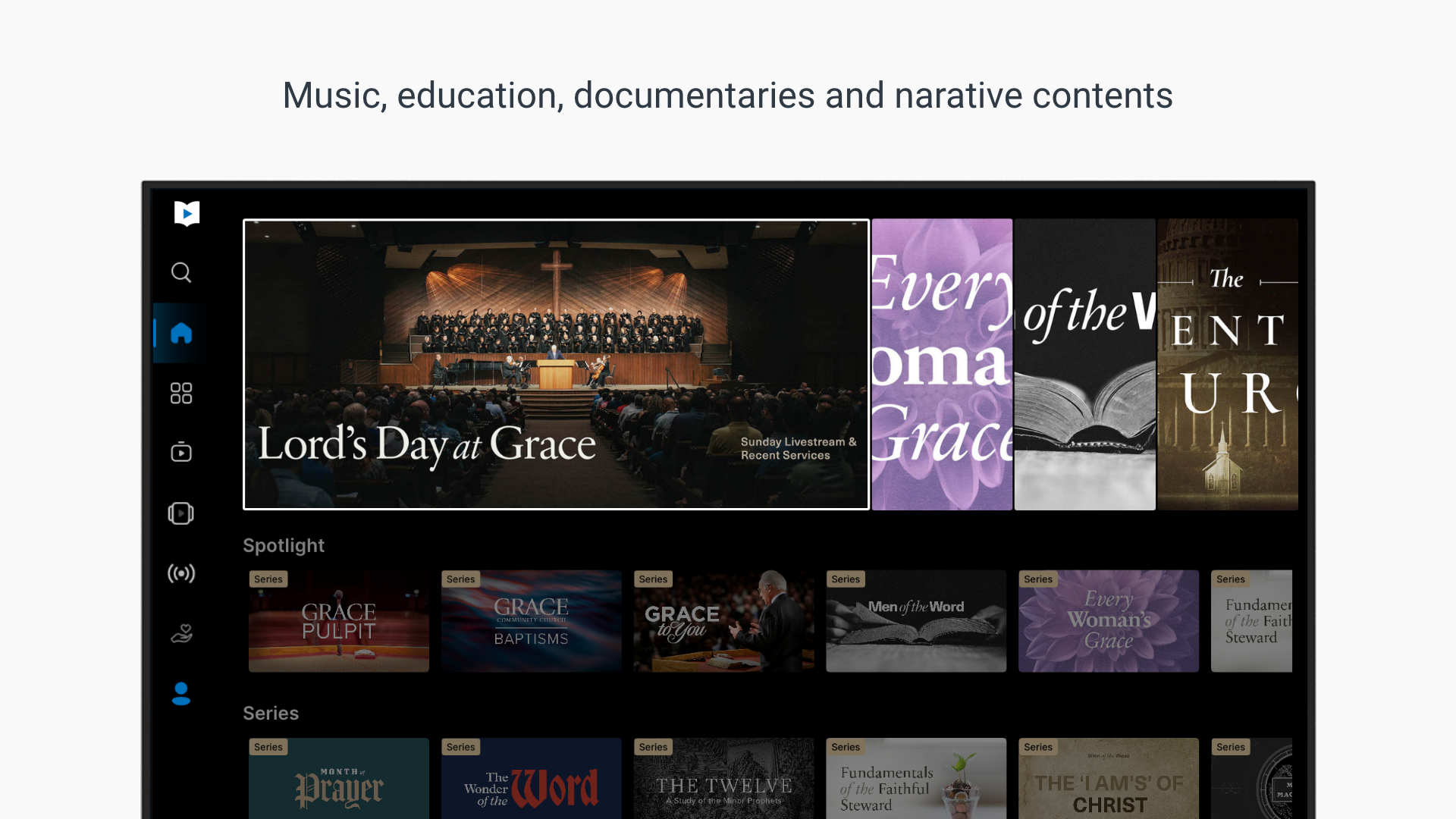Open Grace Community Church Baptisms card
The height and width of the screenshot is (819, 1456).
coord(532,621)
